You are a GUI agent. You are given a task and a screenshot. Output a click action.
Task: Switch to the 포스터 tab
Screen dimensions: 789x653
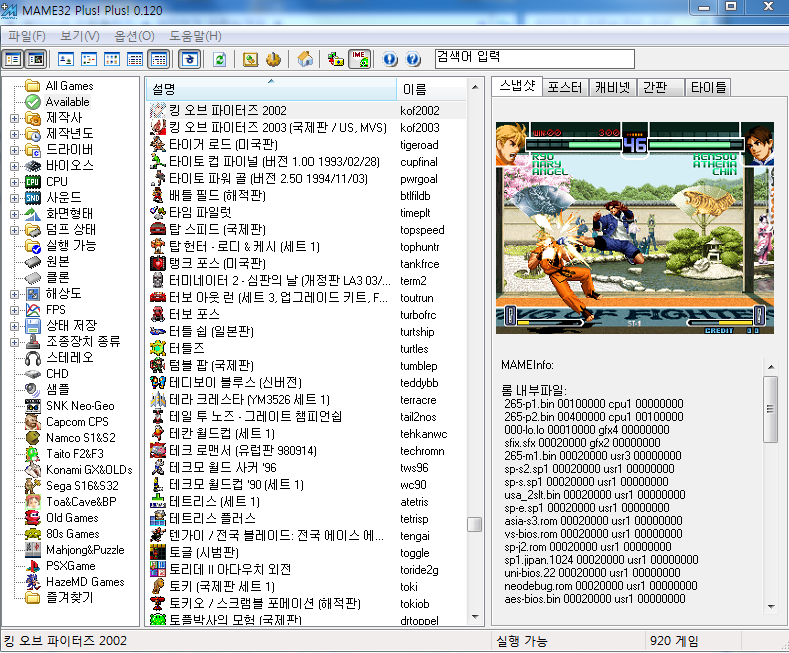point(565,88)
